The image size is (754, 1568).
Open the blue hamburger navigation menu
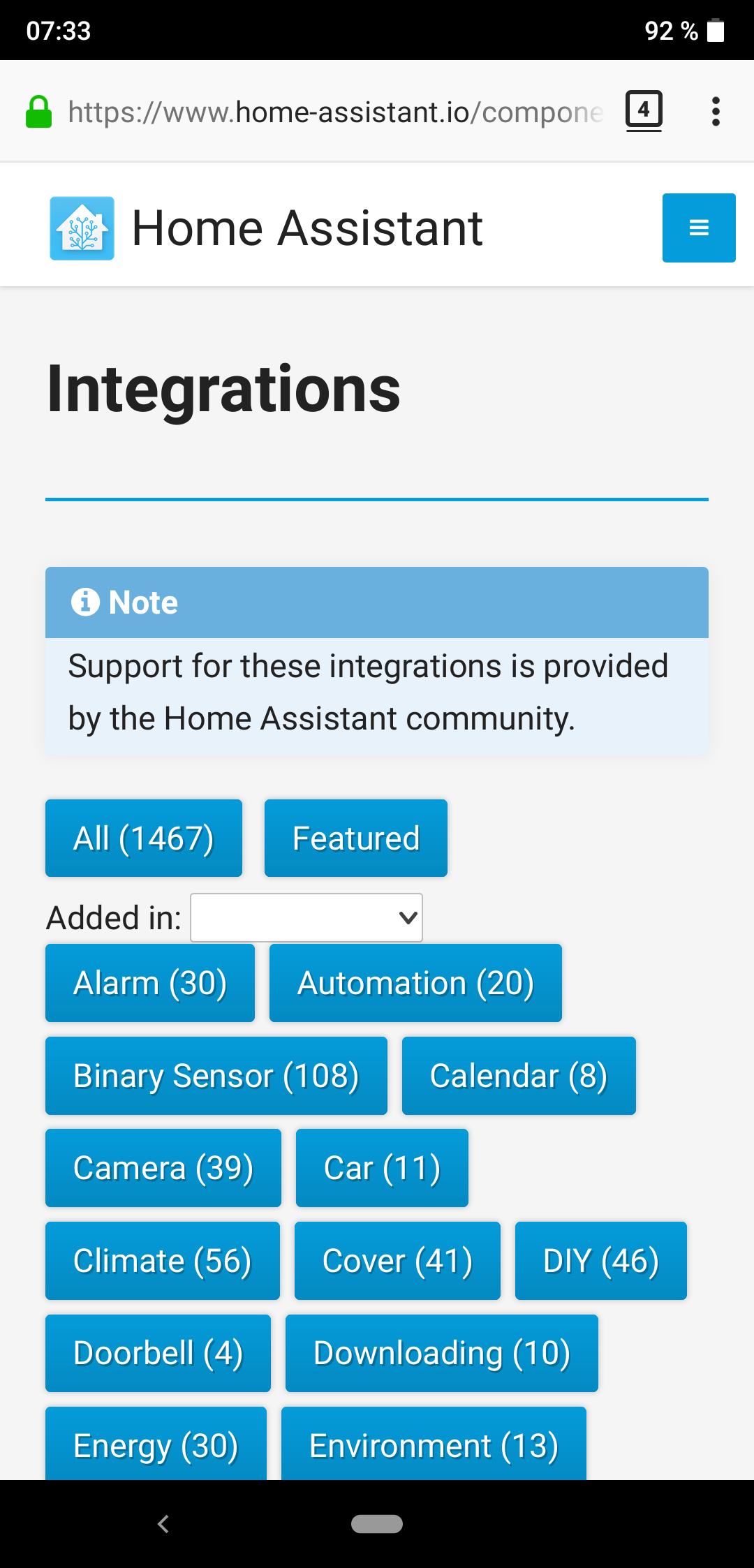tap(698, 228)
